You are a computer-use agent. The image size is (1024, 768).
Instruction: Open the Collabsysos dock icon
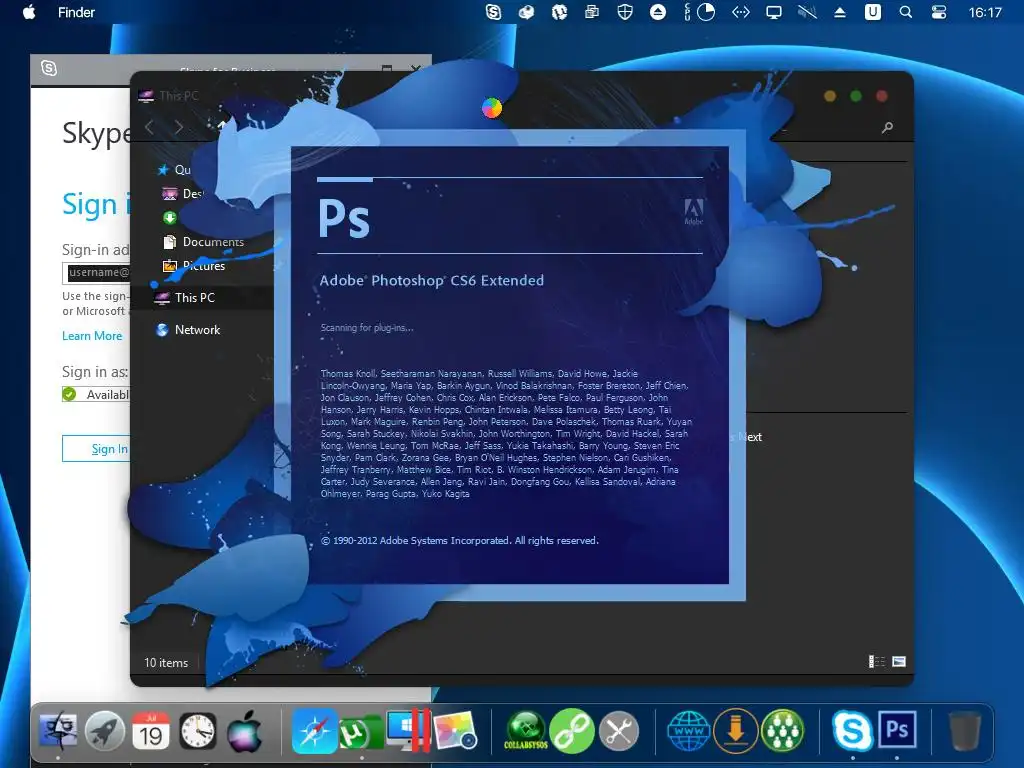tap(526, 731)
